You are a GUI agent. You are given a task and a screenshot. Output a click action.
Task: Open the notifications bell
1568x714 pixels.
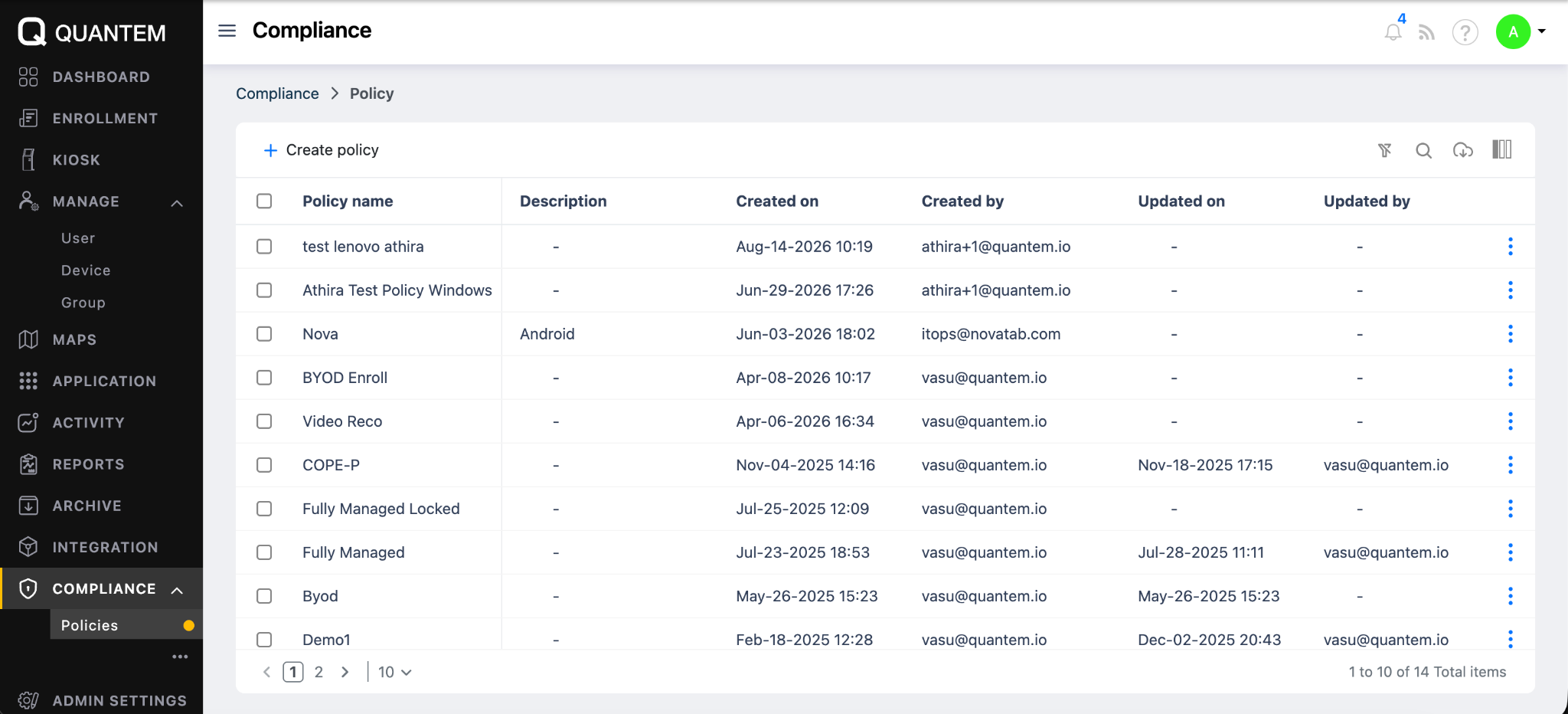[x=1393, y=32]
